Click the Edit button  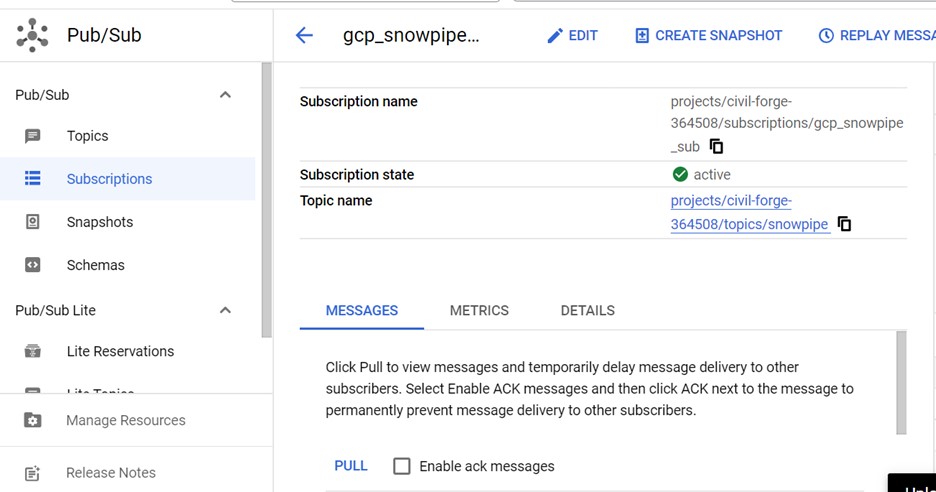pos(572,35)
